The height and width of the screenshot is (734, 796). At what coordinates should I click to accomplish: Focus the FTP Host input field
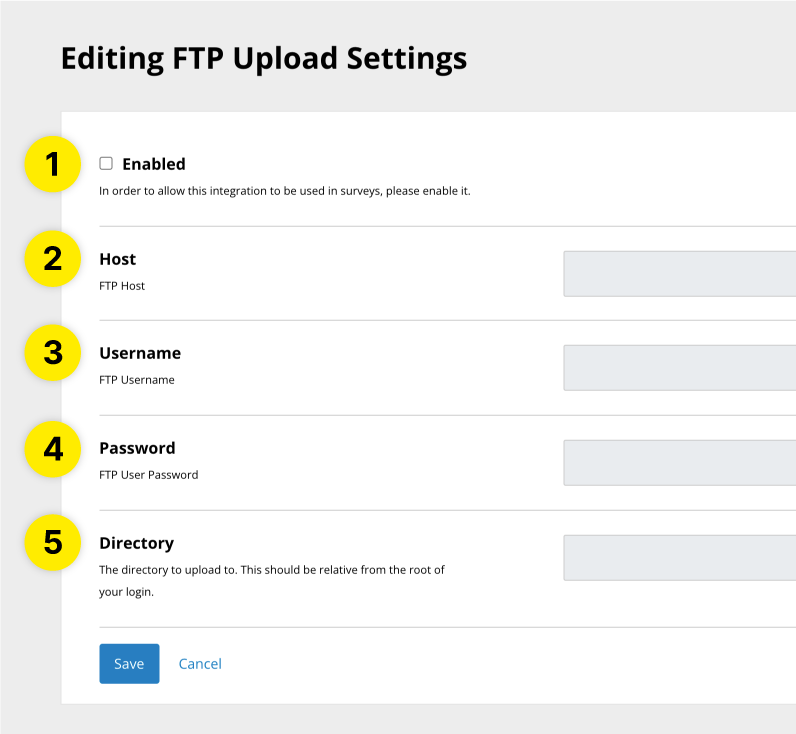(680, 274)
